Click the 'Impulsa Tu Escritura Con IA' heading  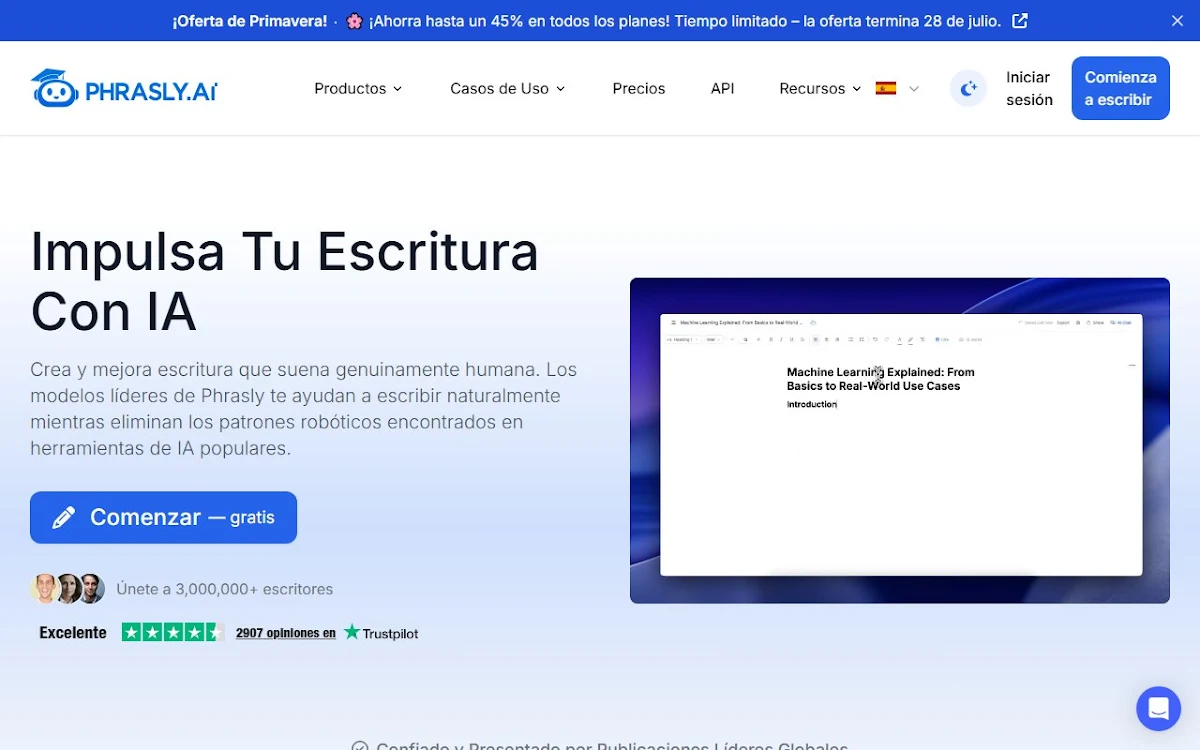point(285,281)
